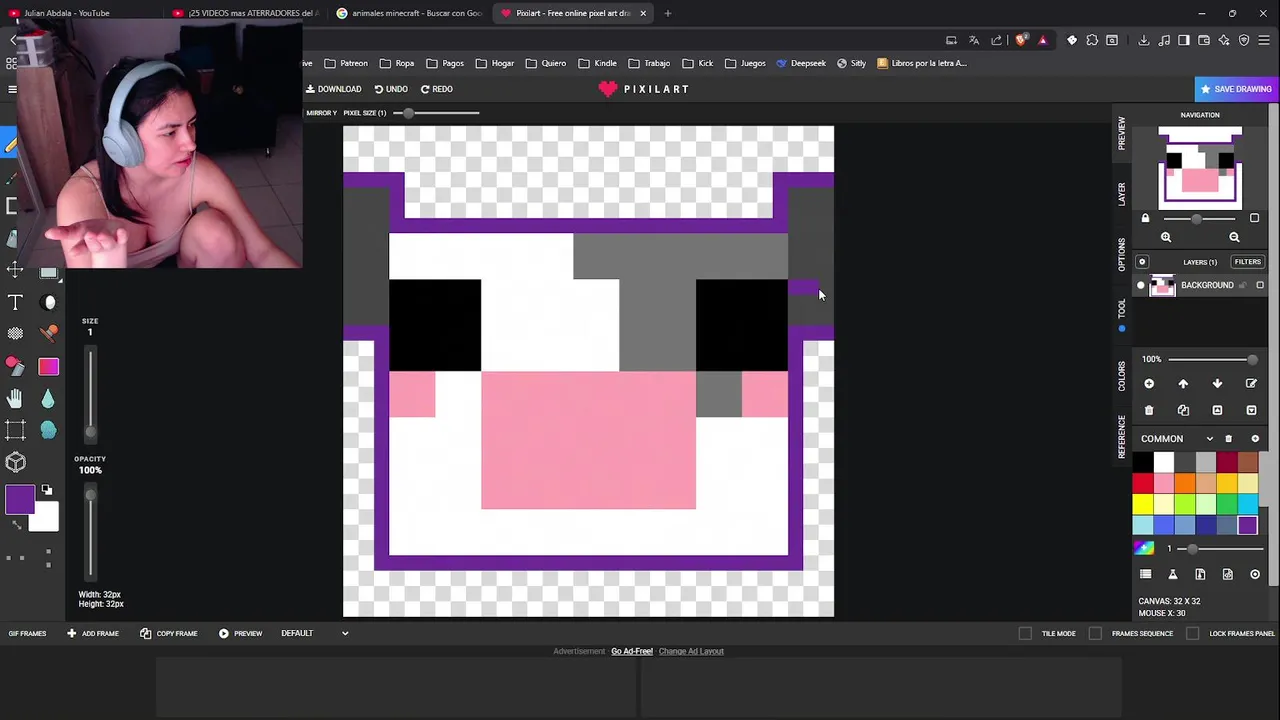Select the Hand pan tool
The height and width of the screenshot is (720, 1280).
pyautogui.click(x=15, y=398)
